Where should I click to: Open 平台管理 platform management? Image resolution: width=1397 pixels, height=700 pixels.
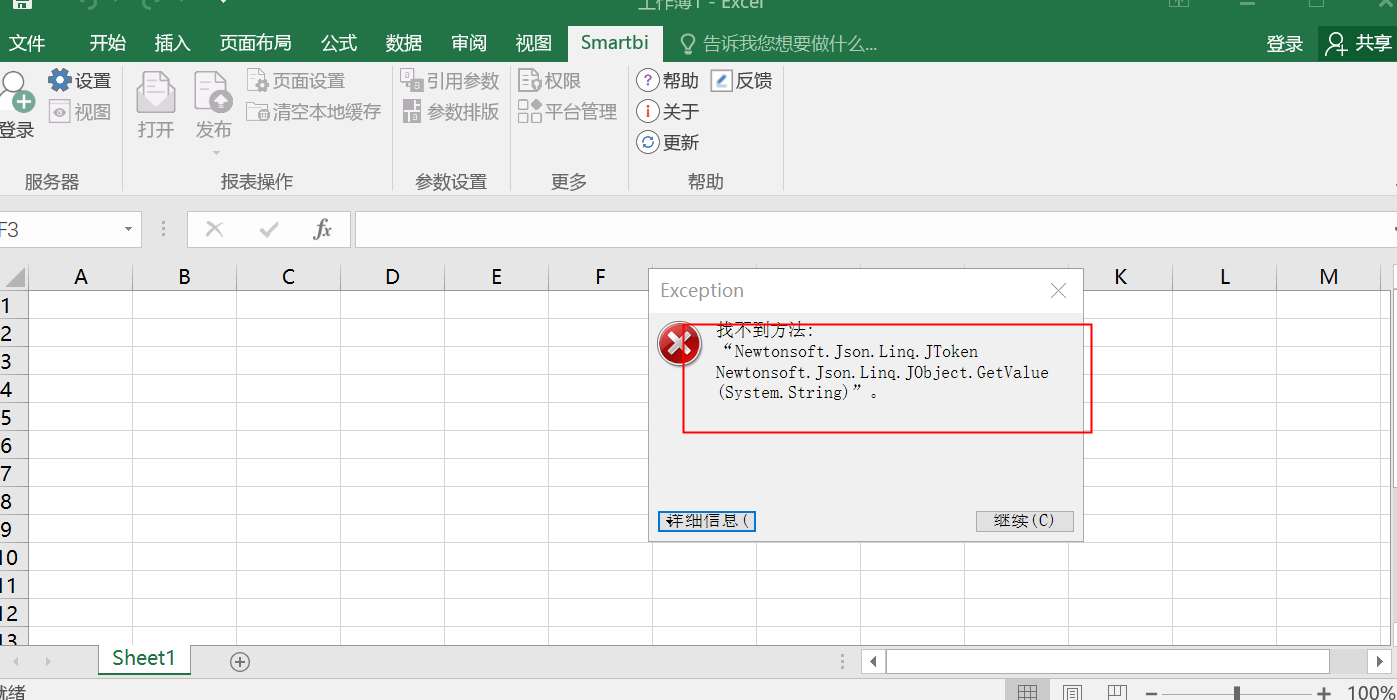568,112
